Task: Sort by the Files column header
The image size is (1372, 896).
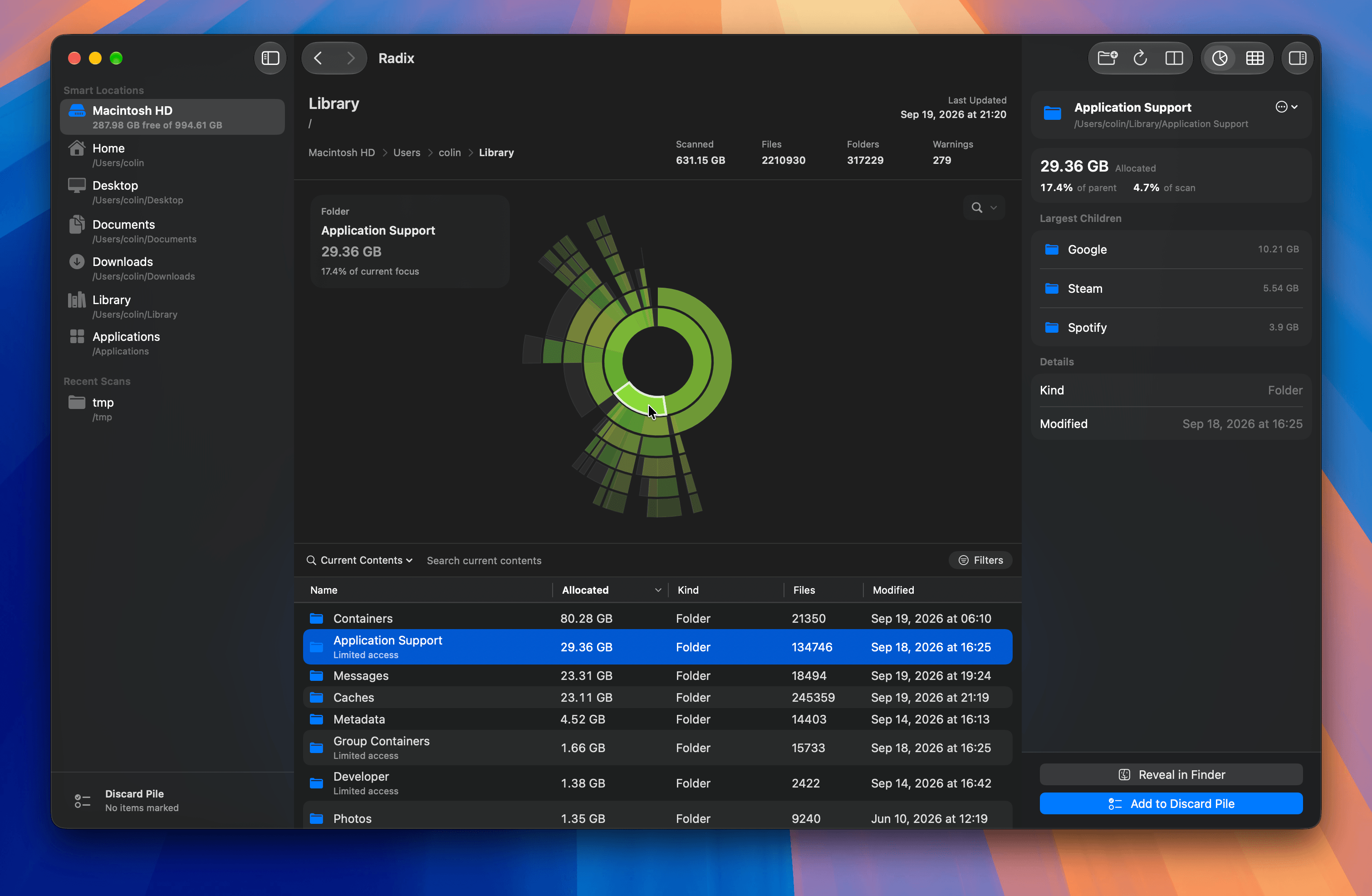Action: tap(804, 590)
